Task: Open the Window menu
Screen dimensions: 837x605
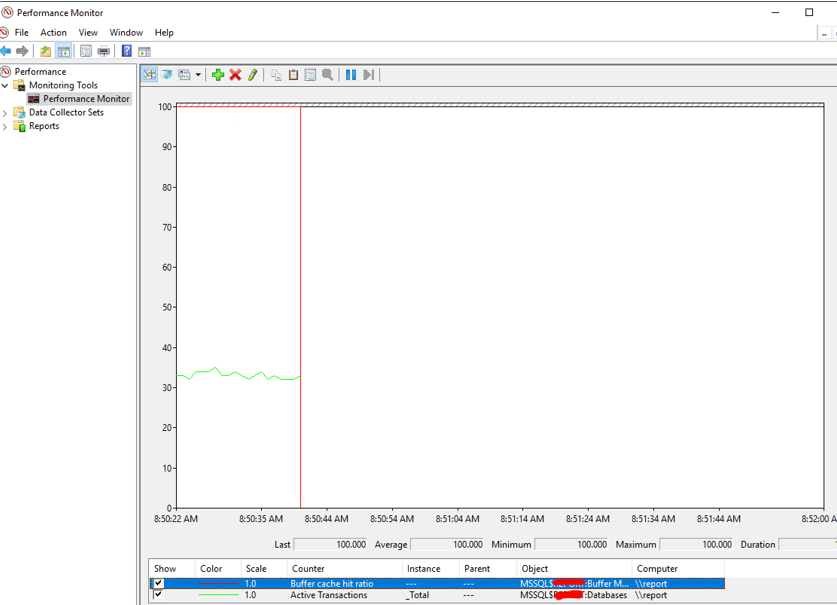Action: click(x=126, y=33)
